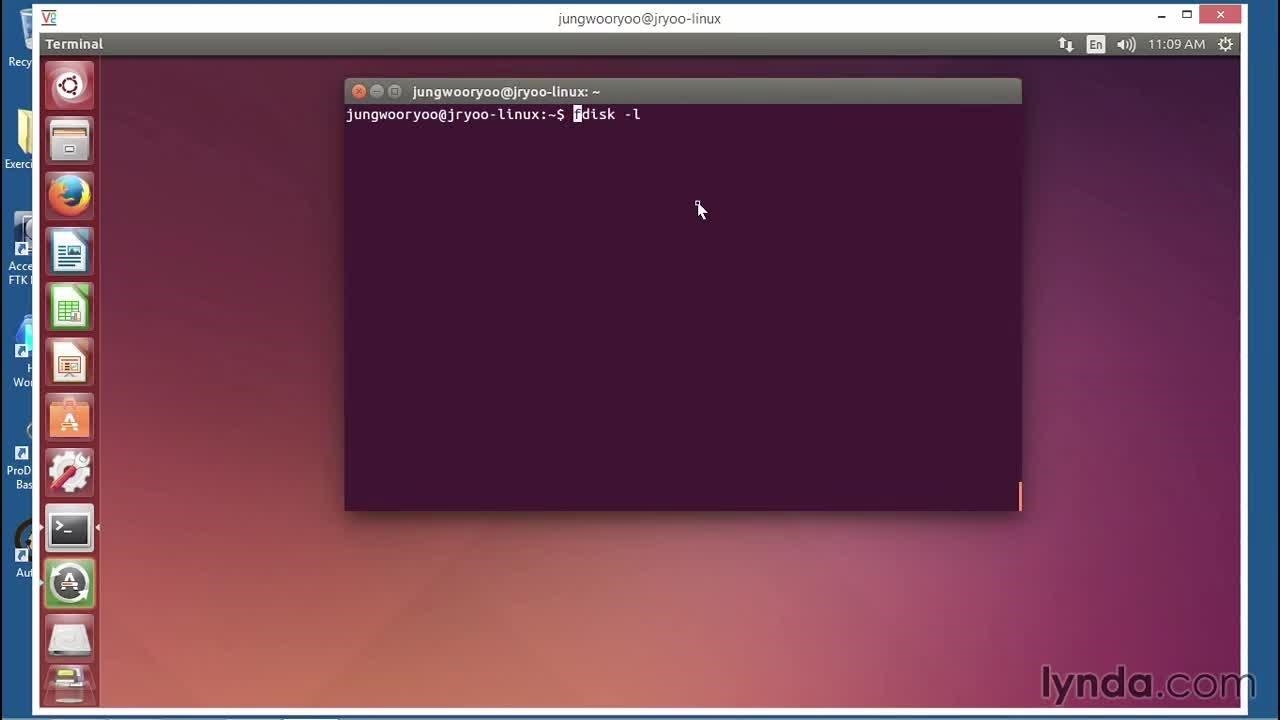Open LibreOffice Calc spreadsheet
Screen dimensions: 1280x720
pyautogui.click(x=69, y=307)
